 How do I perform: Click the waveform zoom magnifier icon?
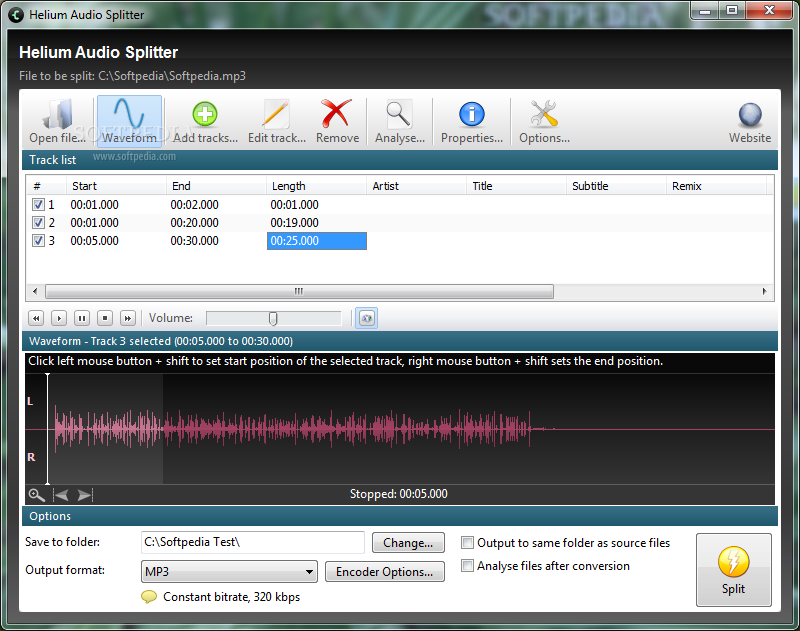point(36,495)
